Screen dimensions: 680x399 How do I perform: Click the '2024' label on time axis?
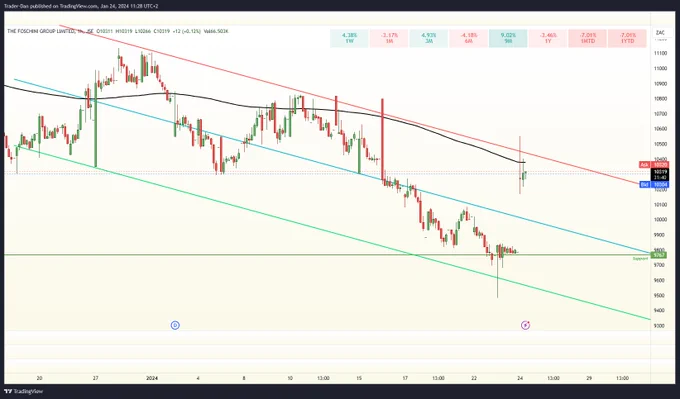pos(152,378)
